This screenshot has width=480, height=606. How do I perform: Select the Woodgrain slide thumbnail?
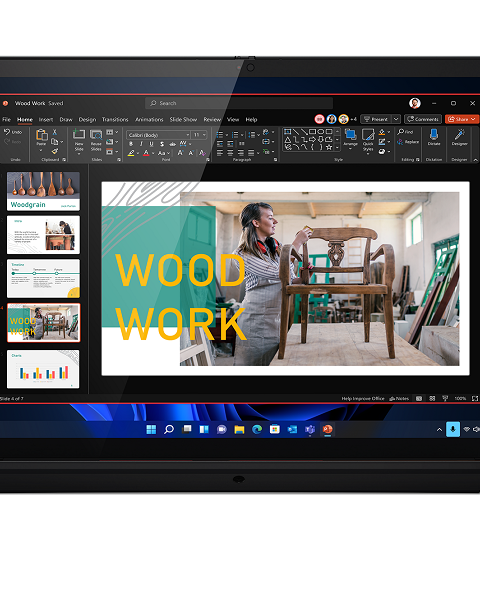click(x=43, y=191)
